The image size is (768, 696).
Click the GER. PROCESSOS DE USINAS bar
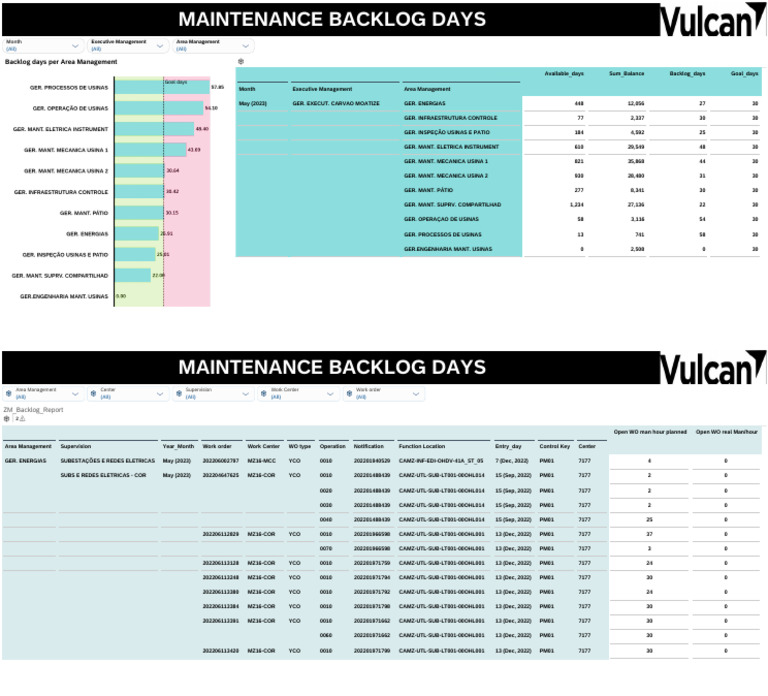pyautogui.click(x=162, y=87)
